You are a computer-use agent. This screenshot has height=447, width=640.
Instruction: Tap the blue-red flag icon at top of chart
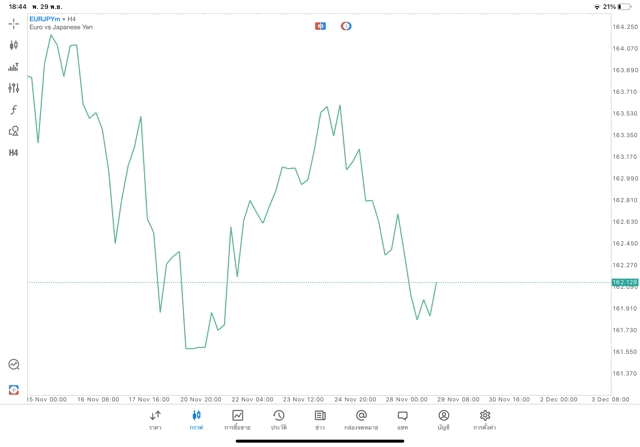click(320, 26)
